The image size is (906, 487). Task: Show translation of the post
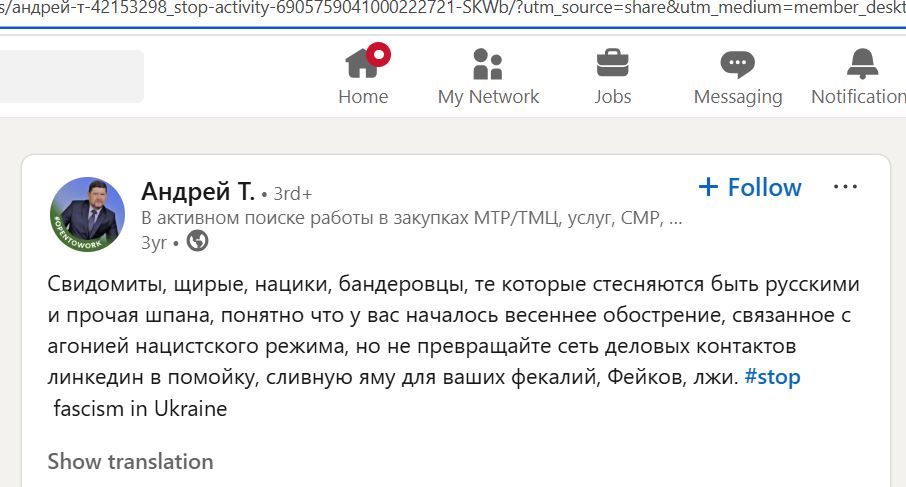tap(131, 462)
